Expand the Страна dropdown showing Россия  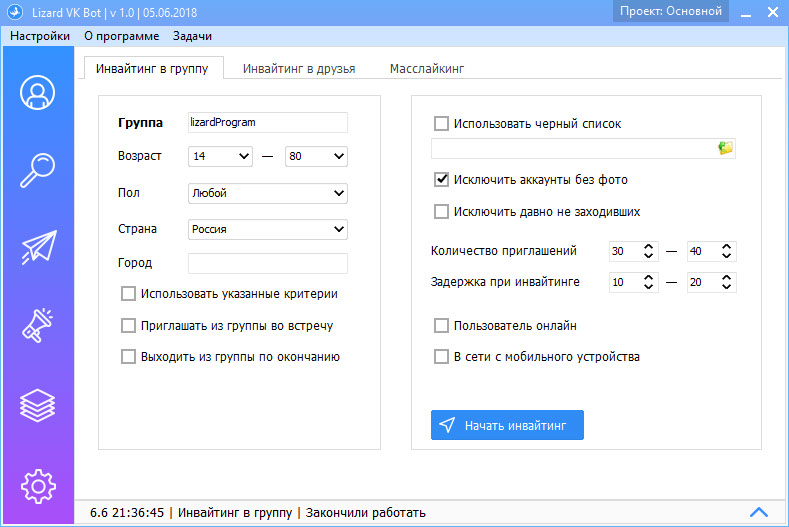[x=267, y=229]
